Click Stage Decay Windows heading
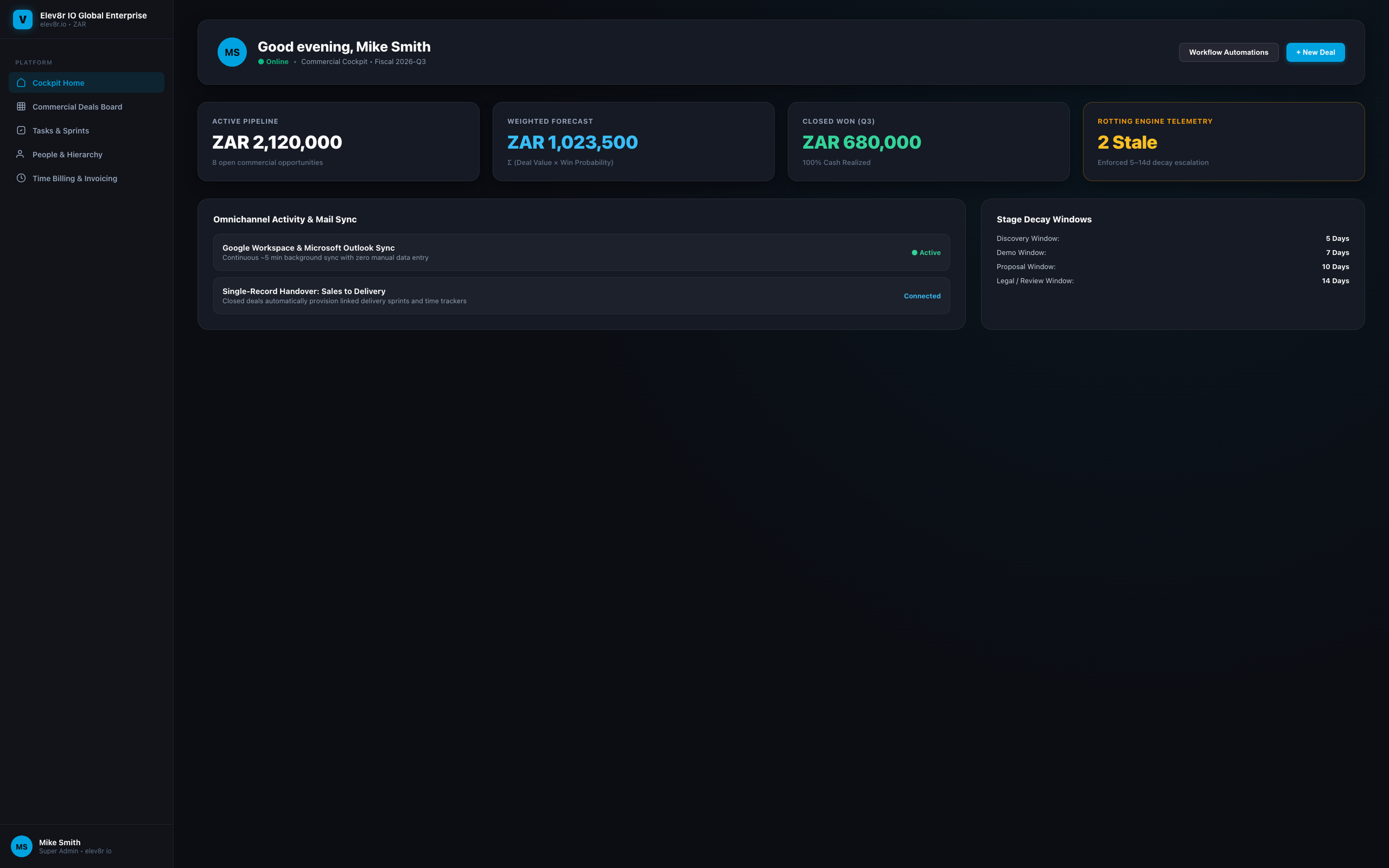 point(1044,219)
